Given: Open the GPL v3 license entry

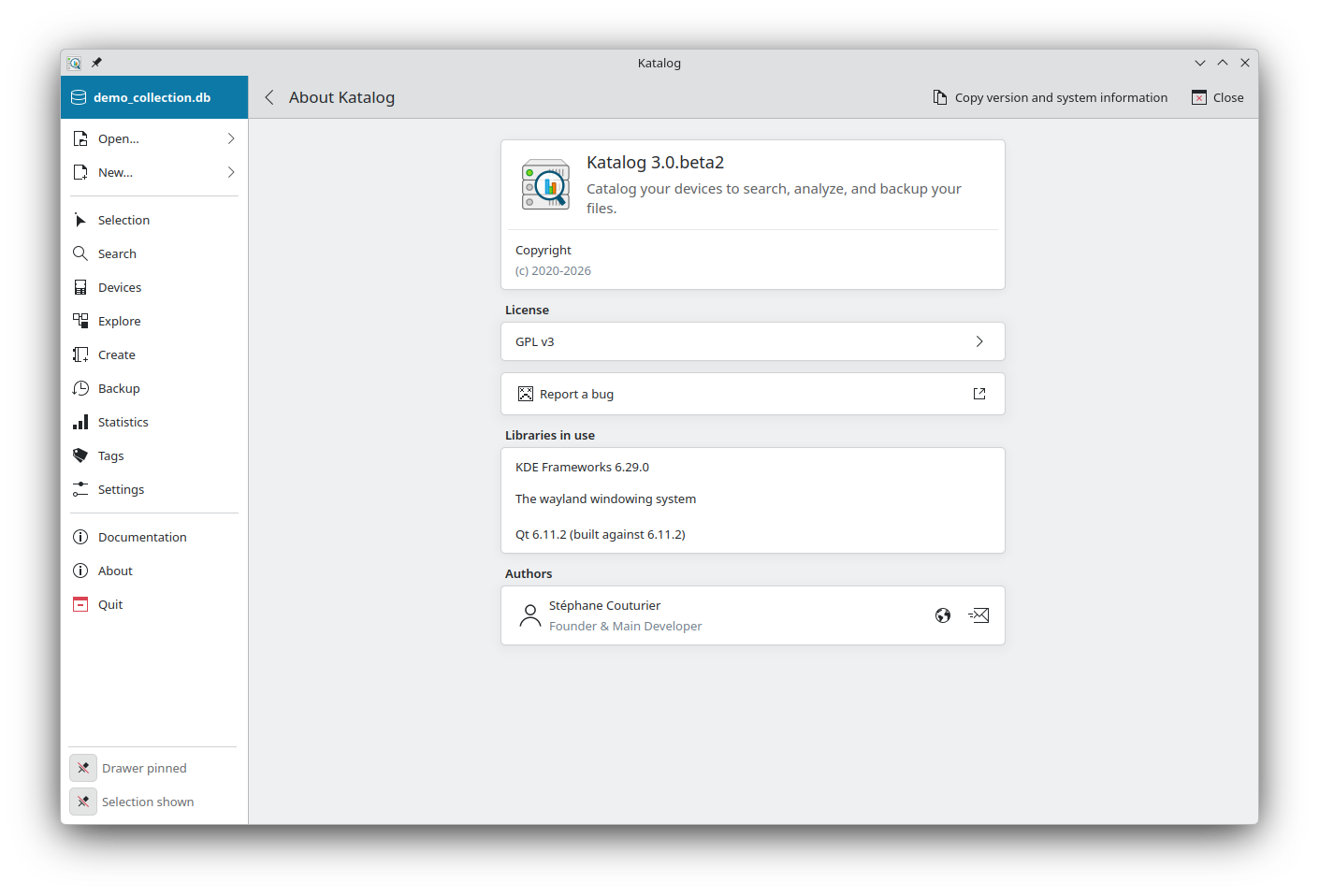Looking at the screenshot, I should tap(753, 341).
